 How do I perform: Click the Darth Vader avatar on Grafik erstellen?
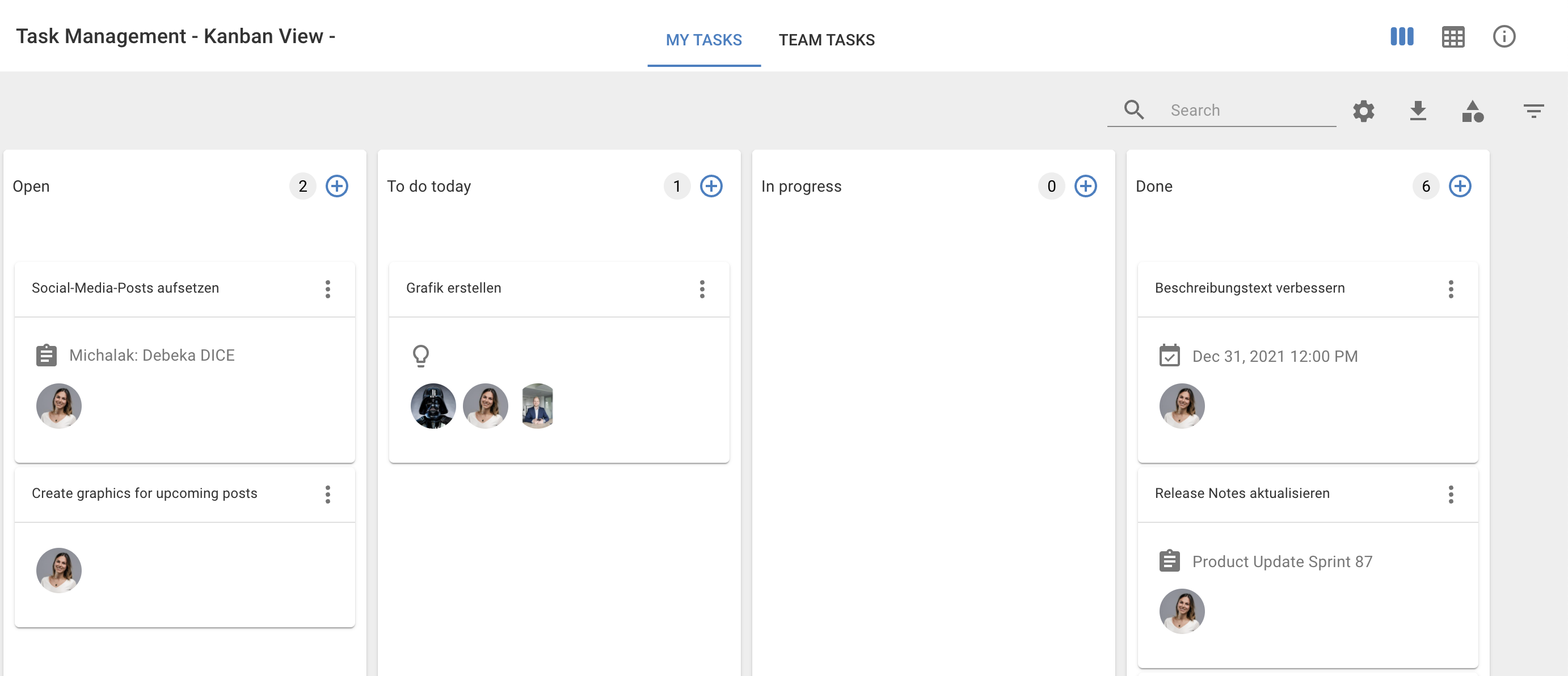[433, 406]
